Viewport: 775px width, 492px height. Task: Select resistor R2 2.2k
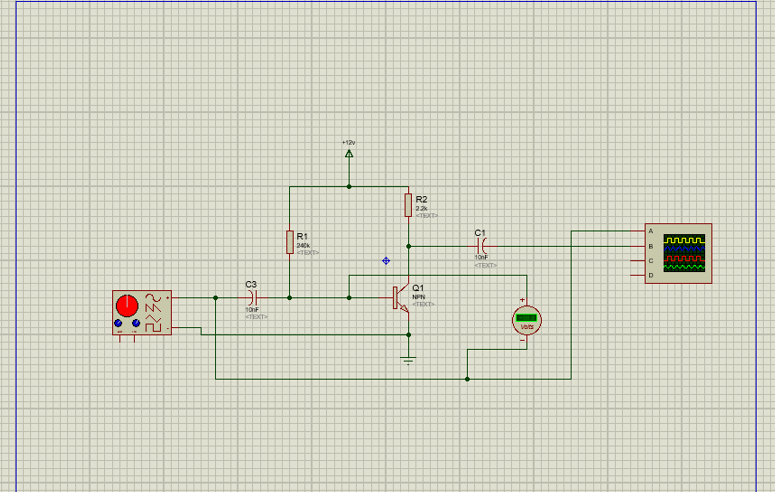pyautogui.click(x=408, y=205)
